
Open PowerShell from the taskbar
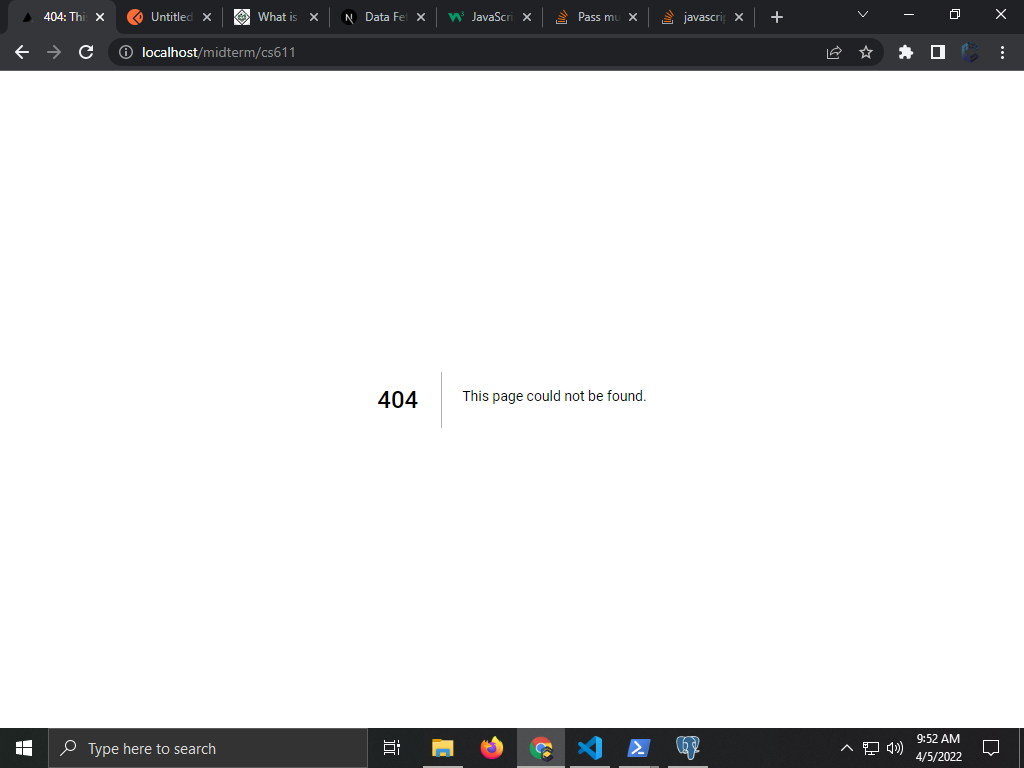click(639, 748)
